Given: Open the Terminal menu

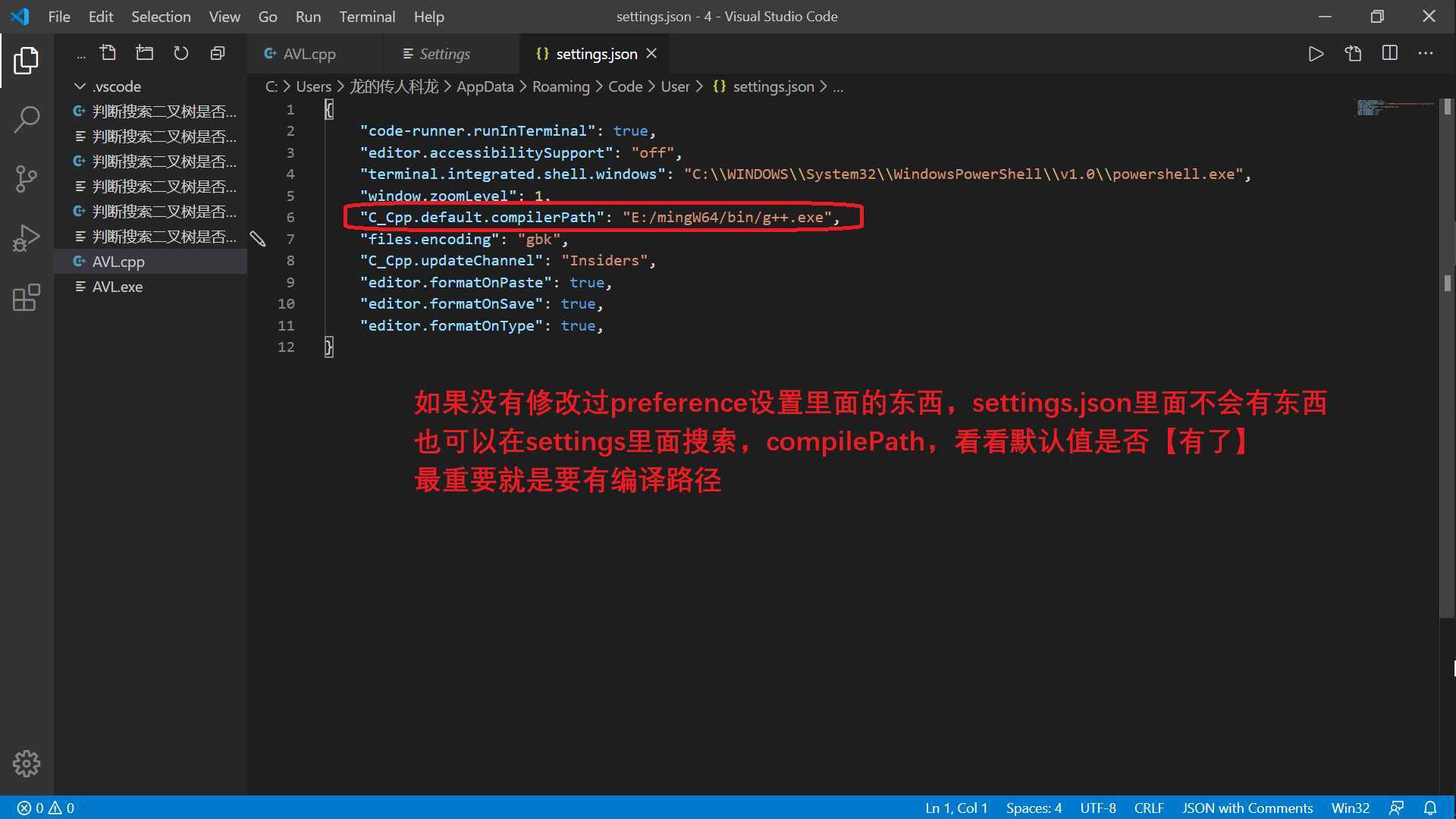Looking at the screenshot, I should coord(367,17).
